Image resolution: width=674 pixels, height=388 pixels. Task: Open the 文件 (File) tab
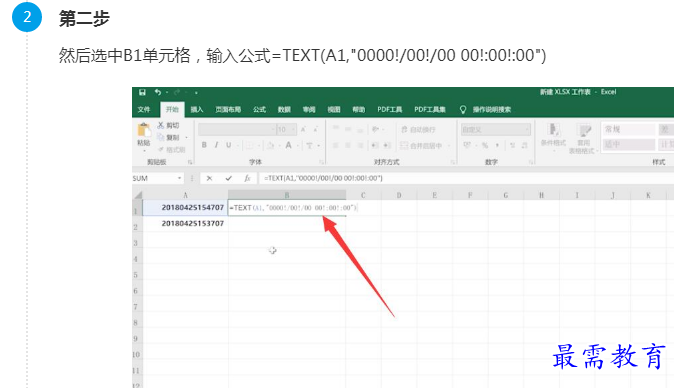(144, 110)
